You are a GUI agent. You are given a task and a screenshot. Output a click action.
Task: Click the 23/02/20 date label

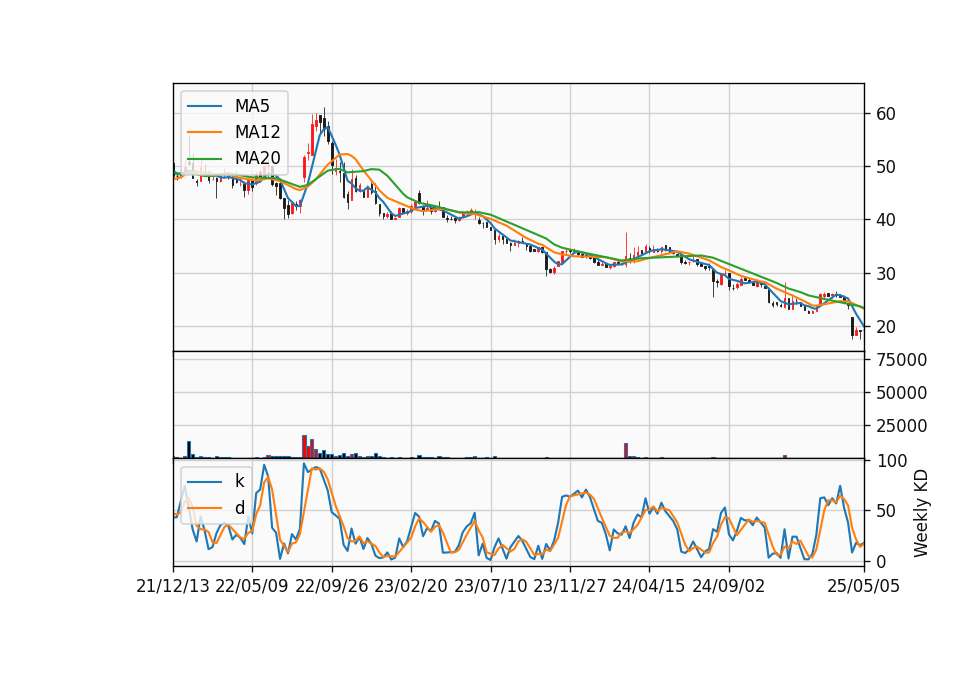coord(411,586)
